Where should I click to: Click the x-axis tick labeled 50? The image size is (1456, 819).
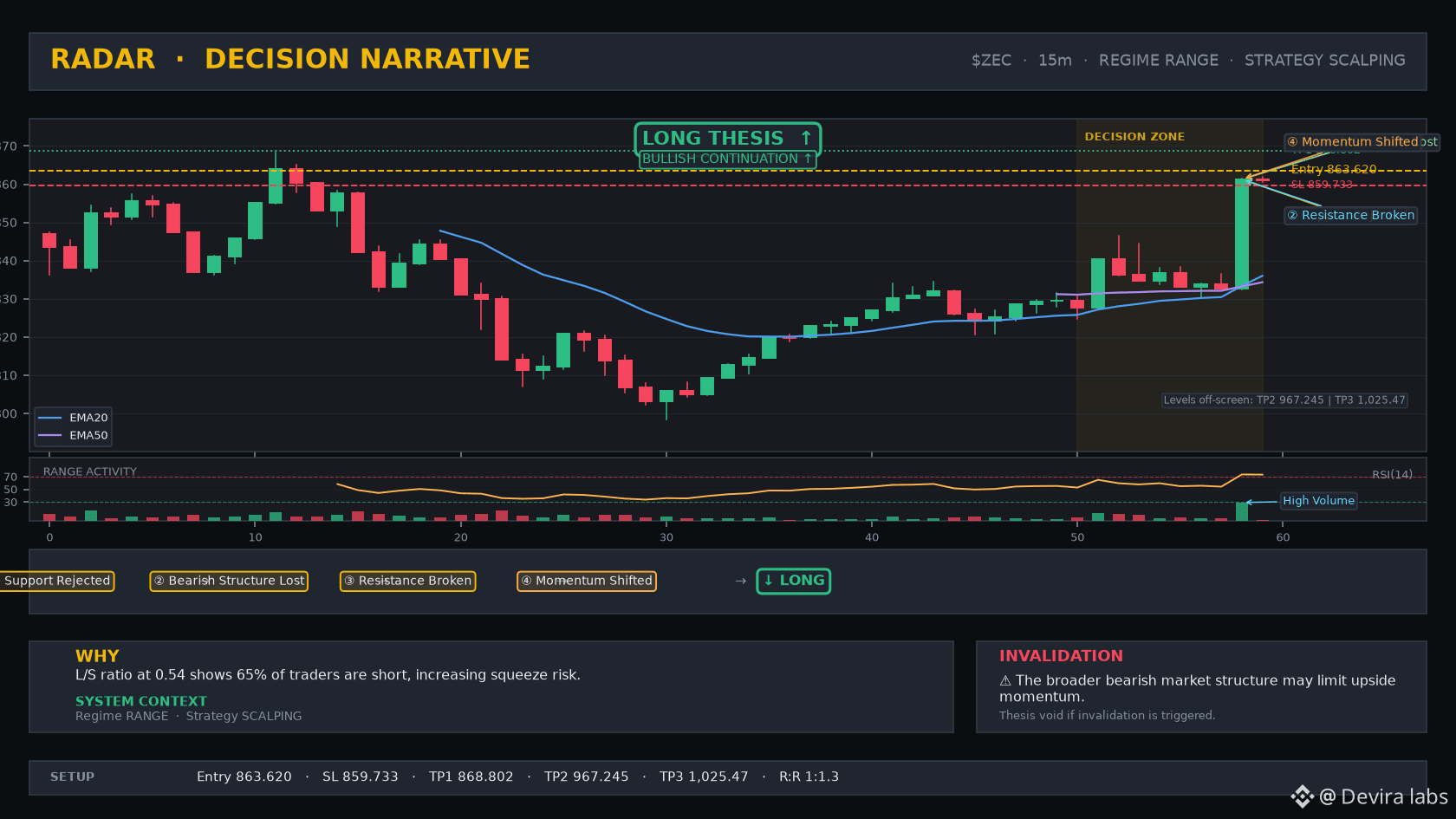click(x=1077, y=537)
